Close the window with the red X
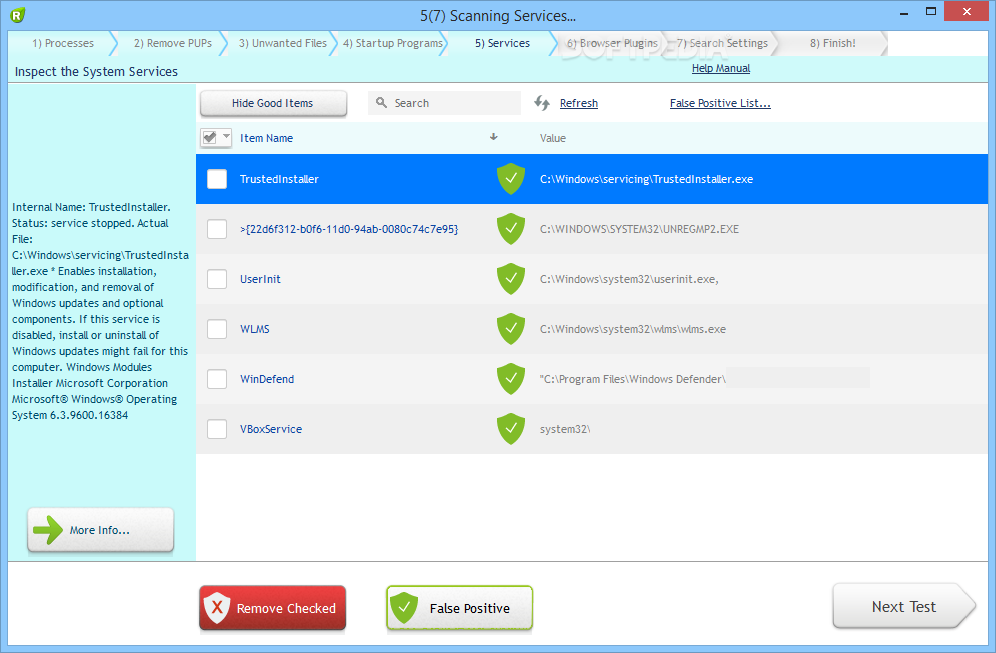 tap(967, 11)
